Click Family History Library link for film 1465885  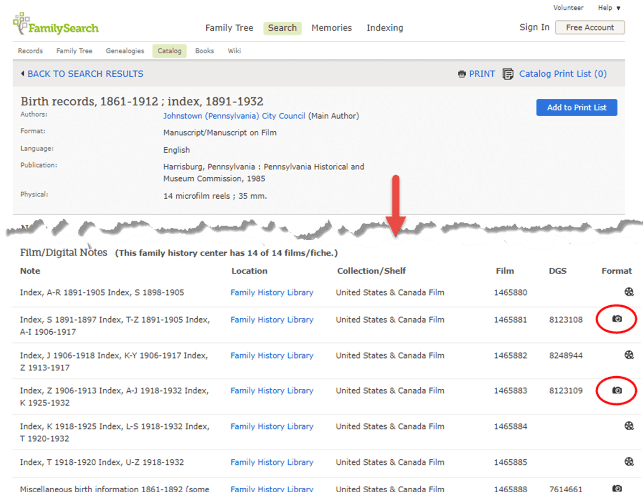click(271, 462)
